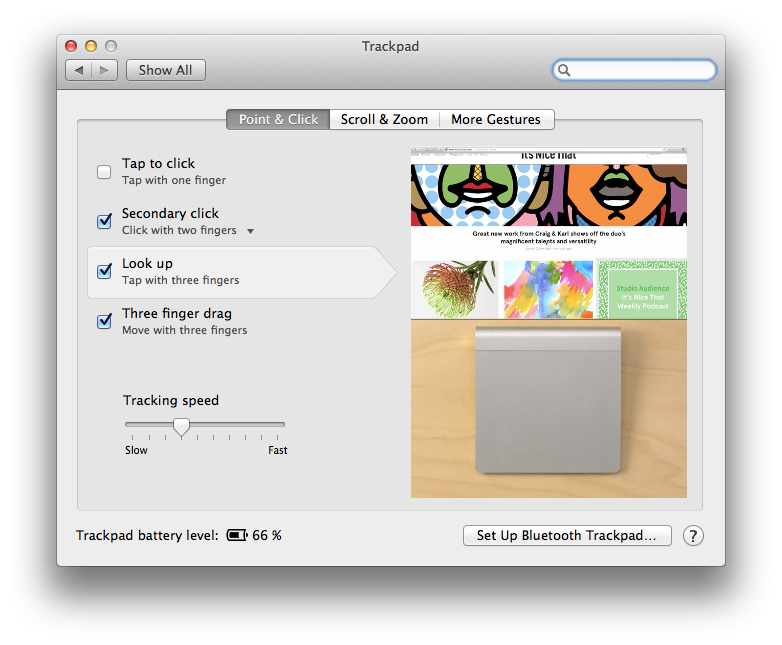Switch to the Scroll & Zoom tab
The width and height of the screenshot is (782, 645).
point(384,119)
